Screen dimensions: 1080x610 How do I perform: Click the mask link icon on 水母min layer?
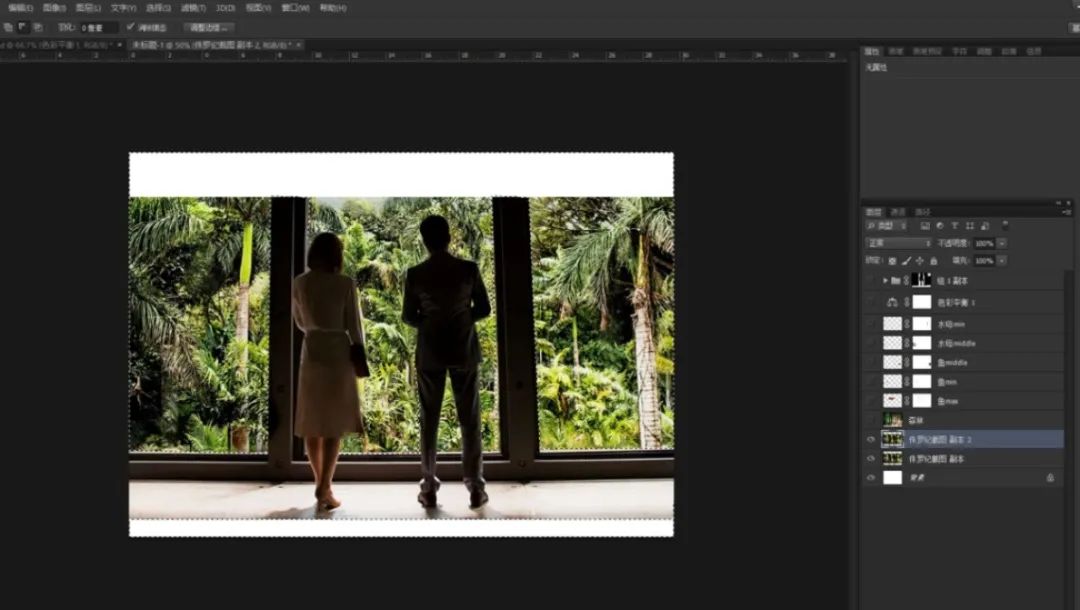[907, 324]
